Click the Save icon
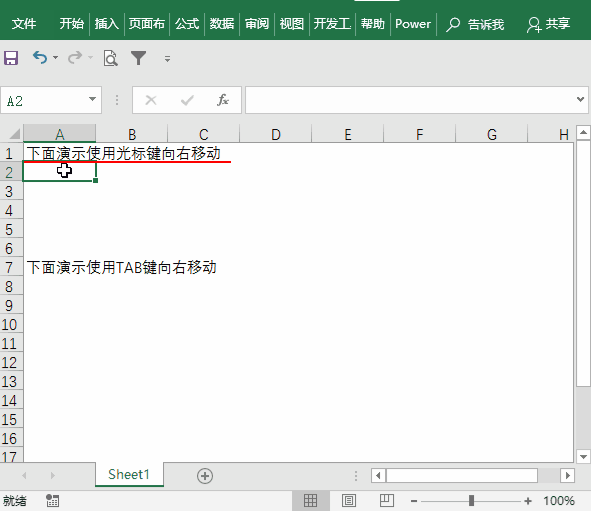Screen dimensions: 591x511 (x=11, y=58)
